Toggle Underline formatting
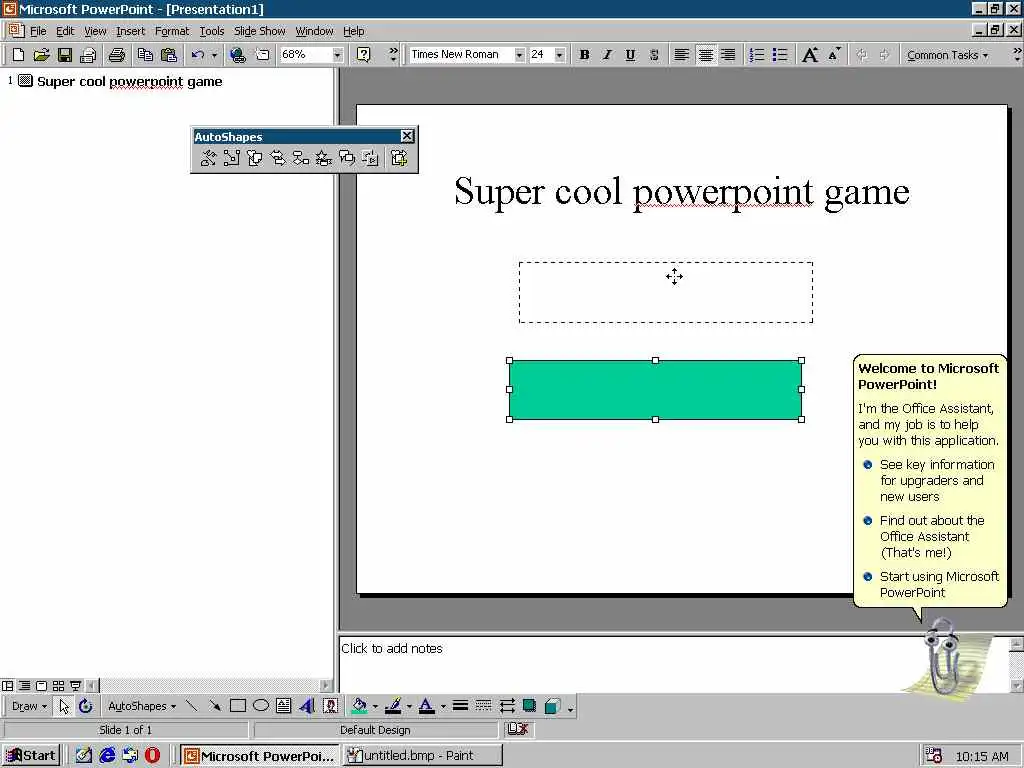The height and width of the screenshot is (768, 1024). [630, 55]
